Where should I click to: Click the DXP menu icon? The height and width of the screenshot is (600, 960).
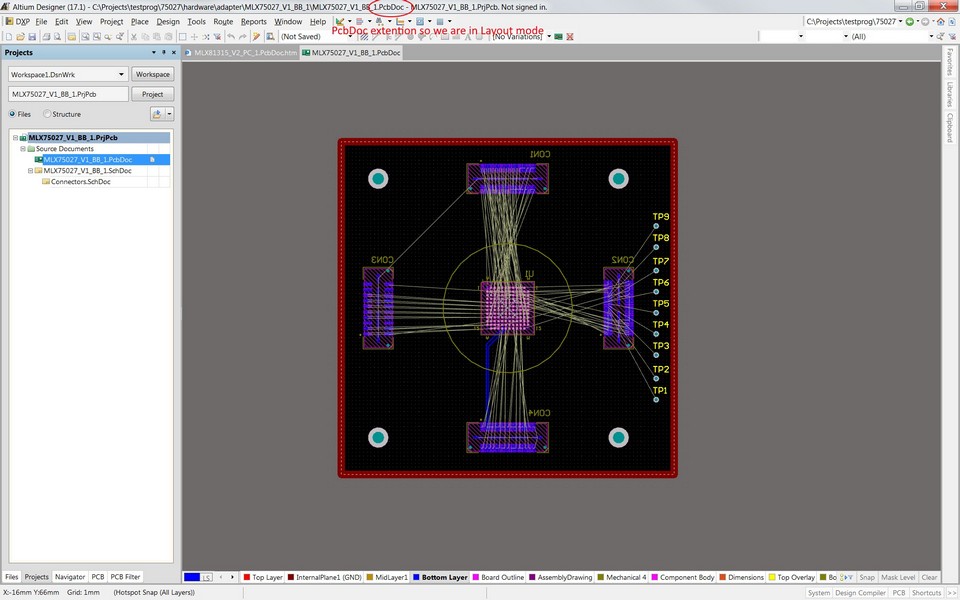(17, 21)
